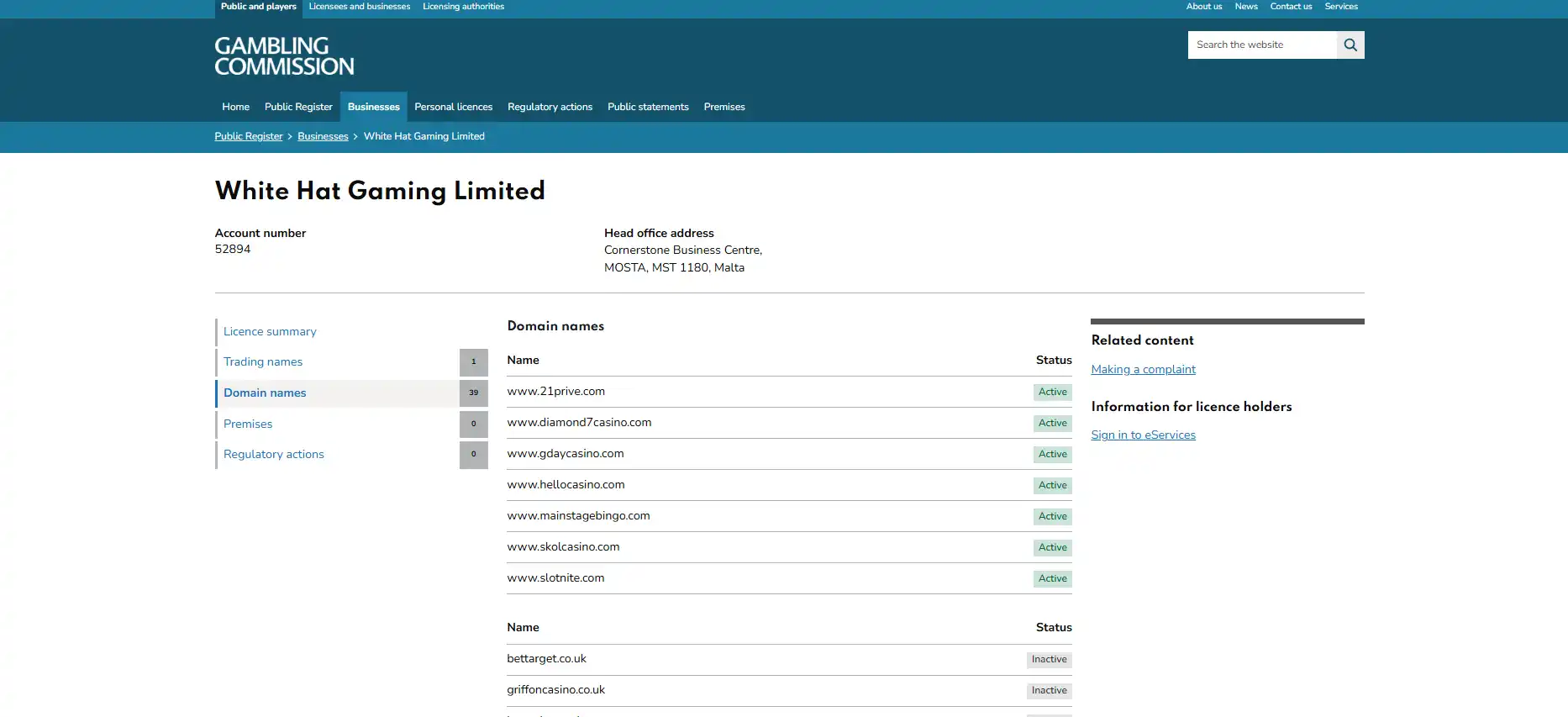Open Public Register in main navigation
The image size is (1568, 717).
pyautogui.click(x=298, y=107)
